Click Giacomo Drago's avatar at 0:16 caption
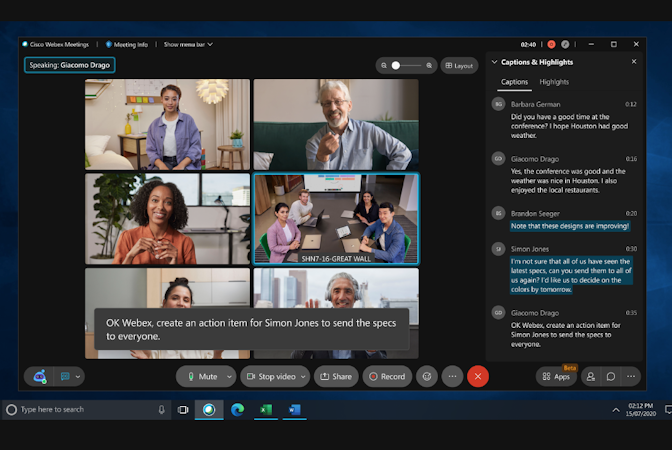 click(x=498, y=159)
